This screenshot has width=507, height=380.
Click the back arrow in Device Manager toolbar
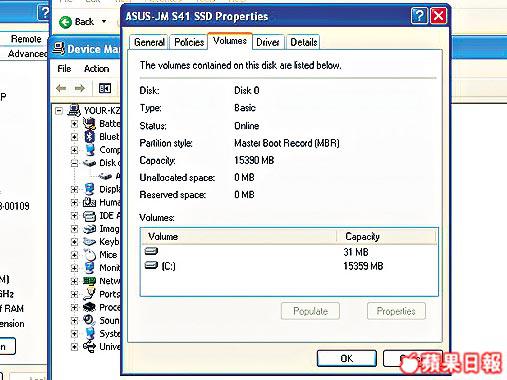click(x=61, y=88)
